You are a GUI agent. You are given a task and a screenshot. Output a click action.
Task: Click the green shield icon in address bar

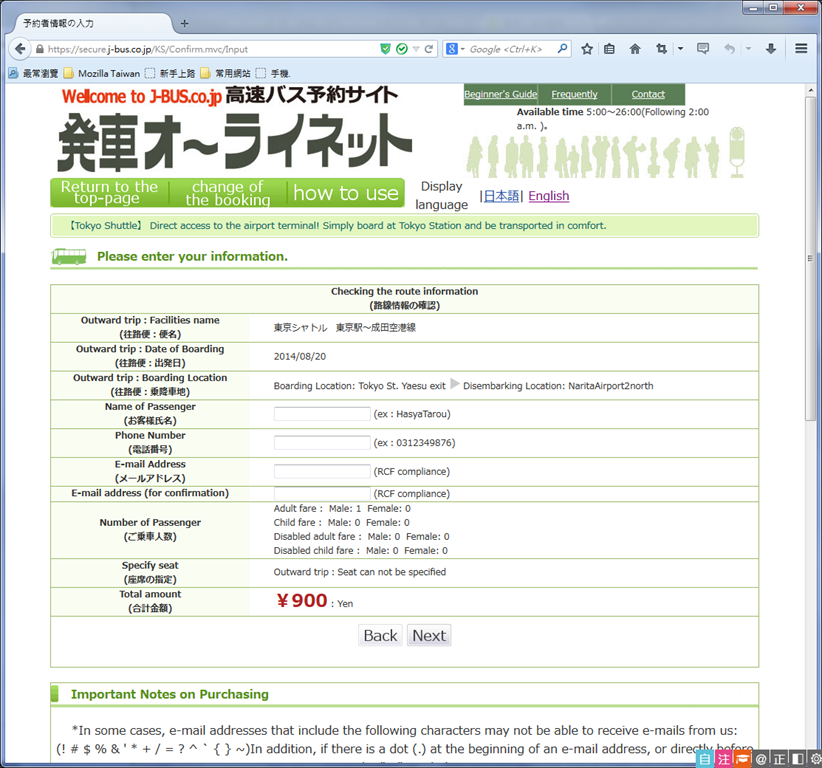385,49
